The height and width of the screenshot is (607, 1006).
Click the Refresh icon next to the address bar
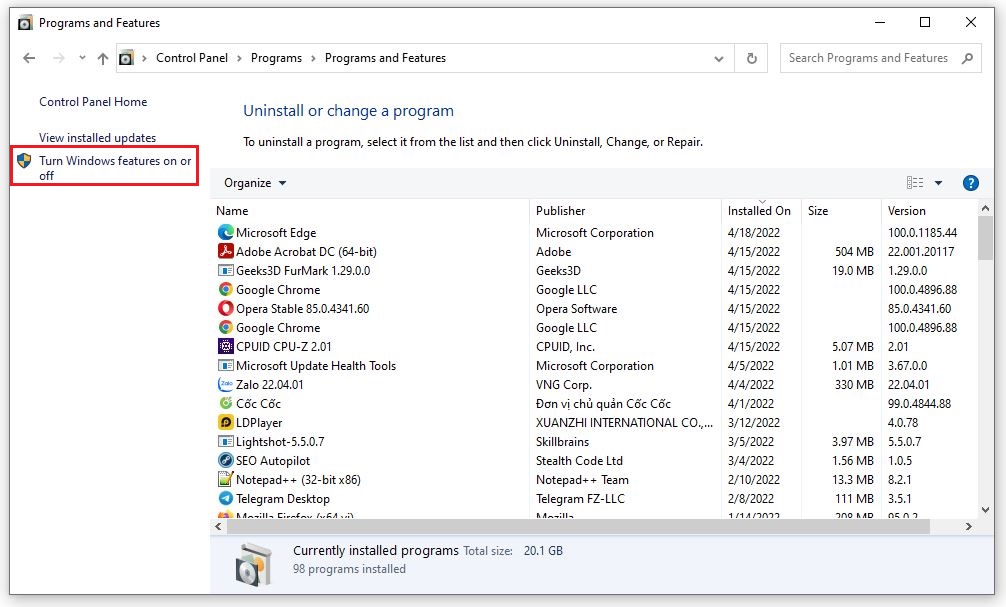(751, 58)
